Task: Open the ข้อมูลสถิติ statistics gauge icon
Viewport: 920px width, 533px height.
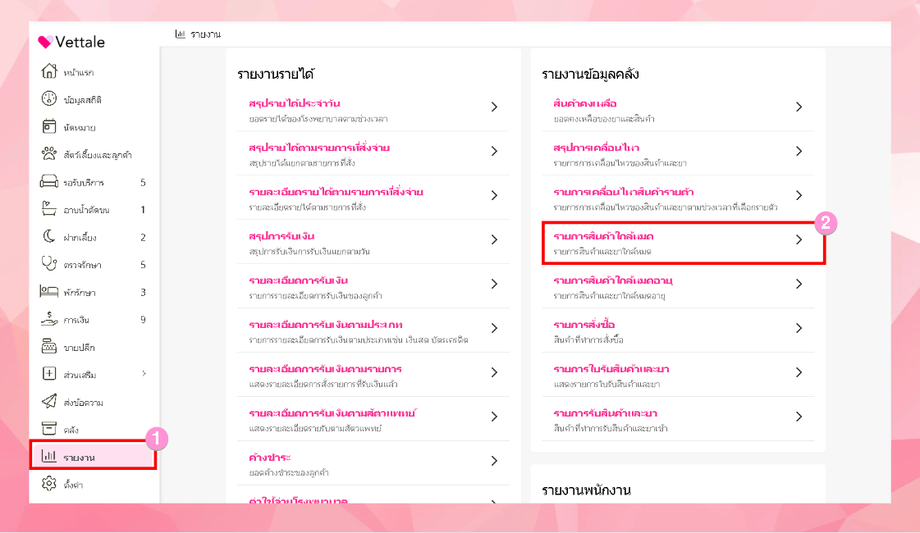Action: pyautogui.click(x=49, y=99)
